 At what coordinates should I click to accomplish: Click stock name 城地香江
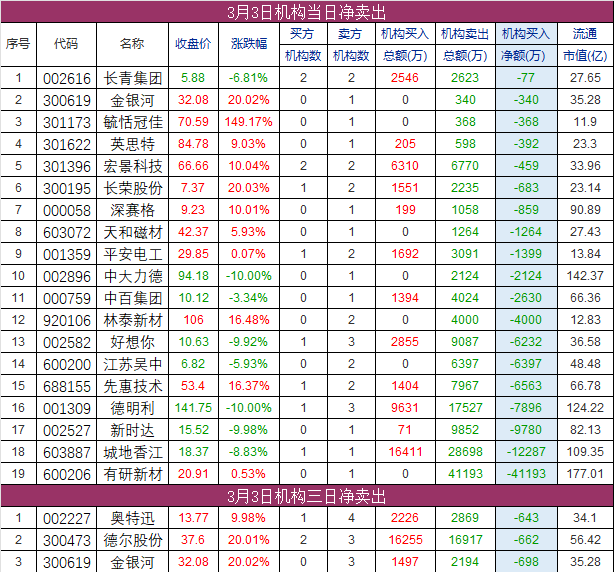coord(133,453)
